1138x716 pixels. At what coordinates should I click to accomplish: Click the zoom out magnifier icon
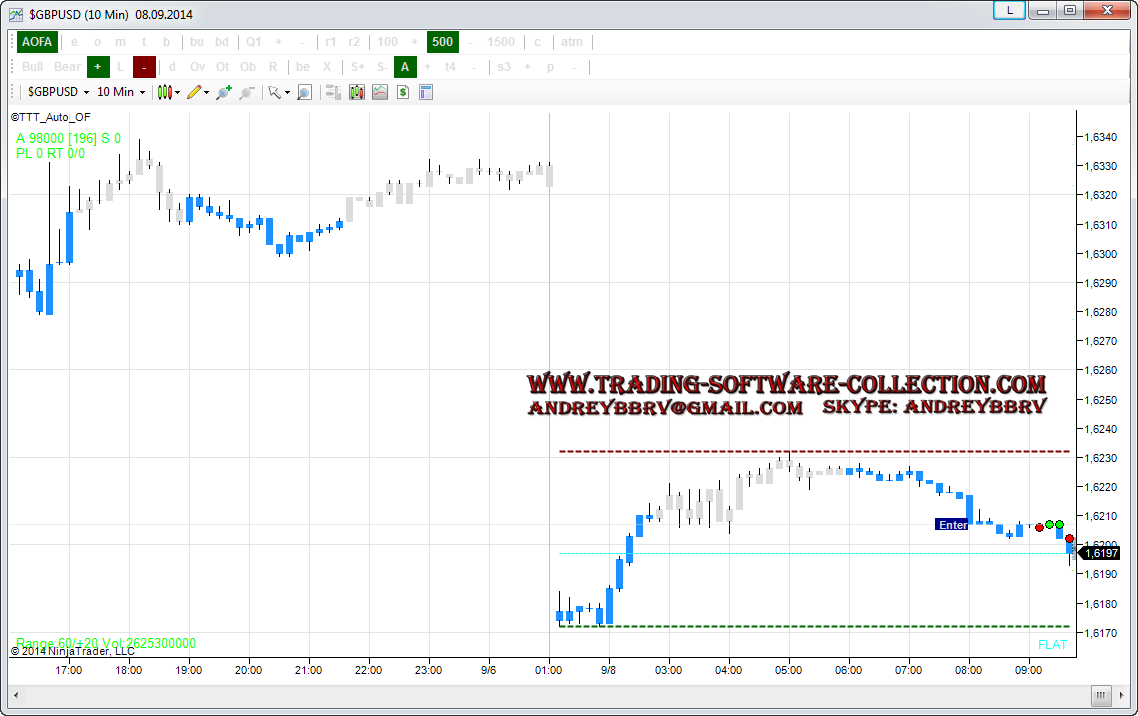pyautogui.click(x=246, y=92)
